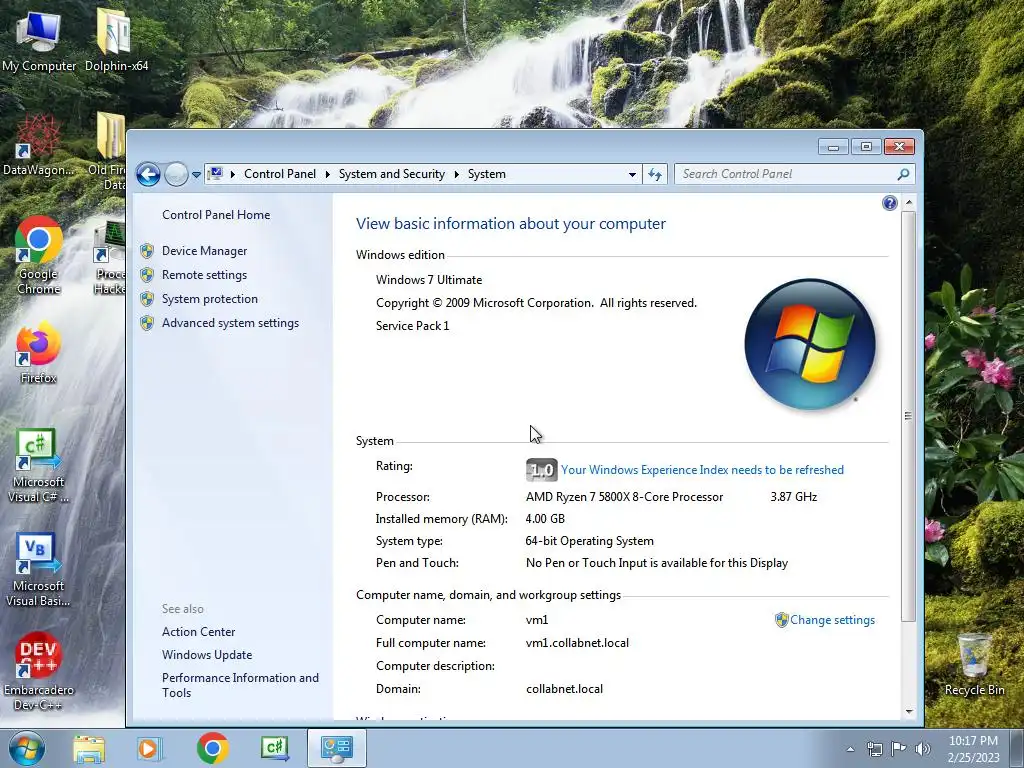Click the Windows logo image
This screenshot has height=768, width=1024.
click(x=810, y=345)
